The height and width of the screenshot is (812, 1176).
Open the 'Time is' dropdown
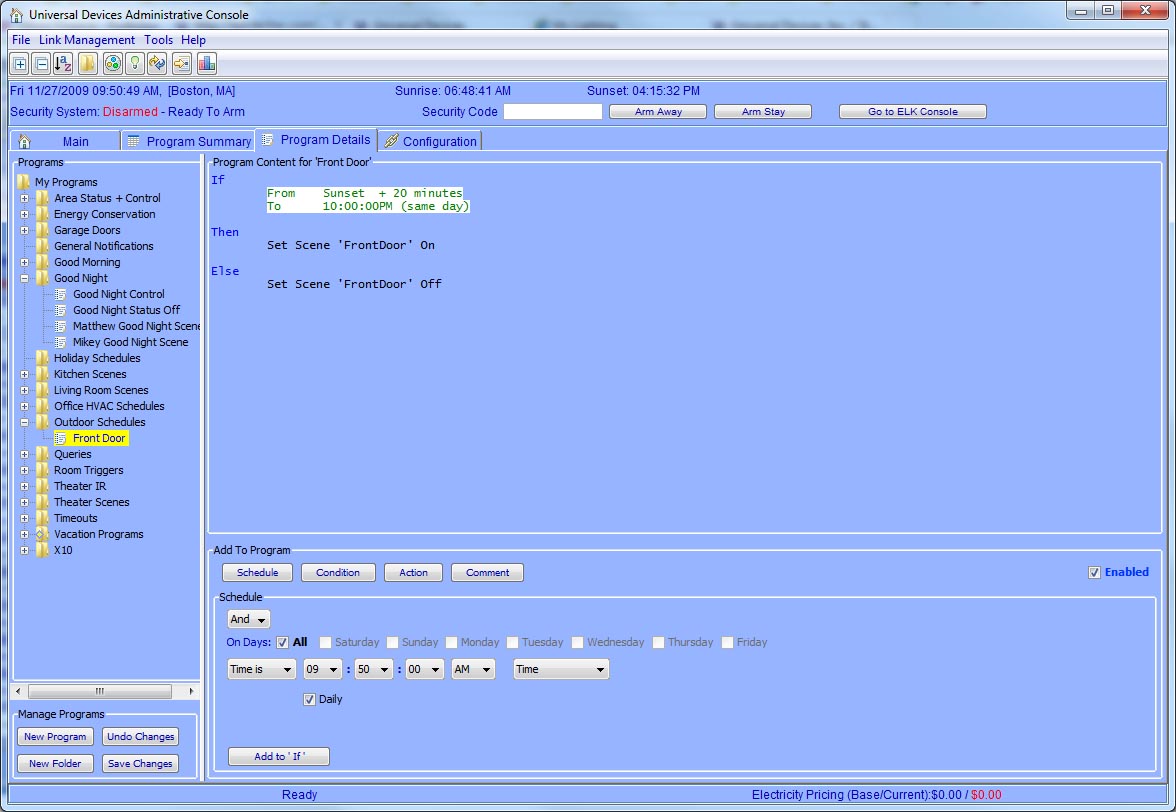(262, 670)
